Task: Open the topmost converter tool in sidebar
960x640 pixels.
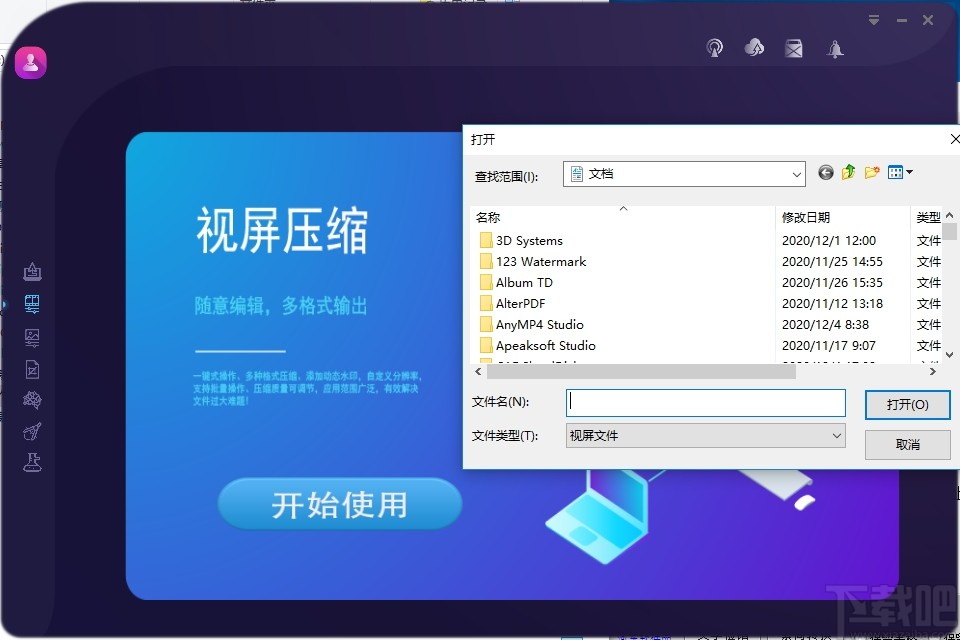Action: click(x=31, y=270)
